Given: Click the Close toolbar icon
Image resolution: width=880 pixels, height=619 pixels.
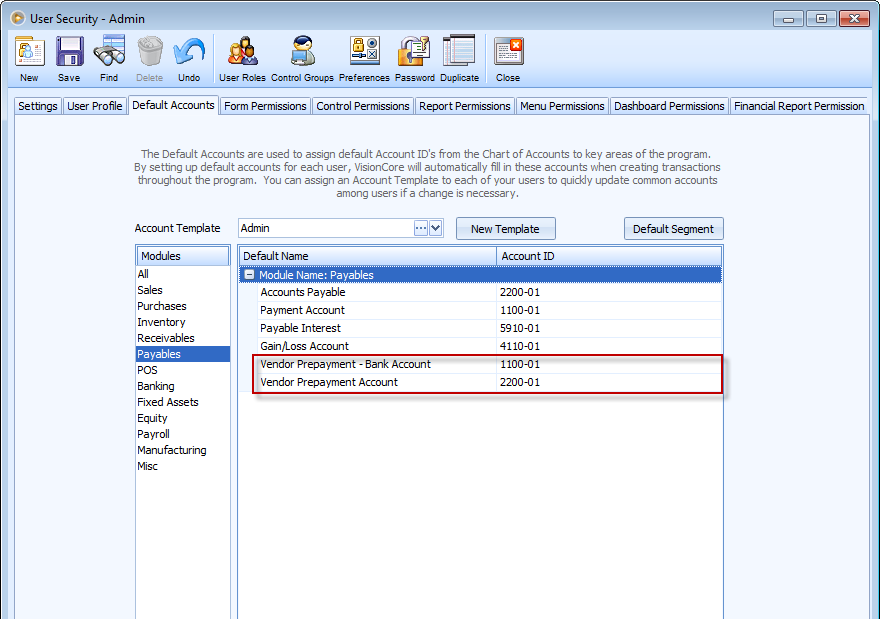Looking at the screenshot, I should (x=508, y=58).
